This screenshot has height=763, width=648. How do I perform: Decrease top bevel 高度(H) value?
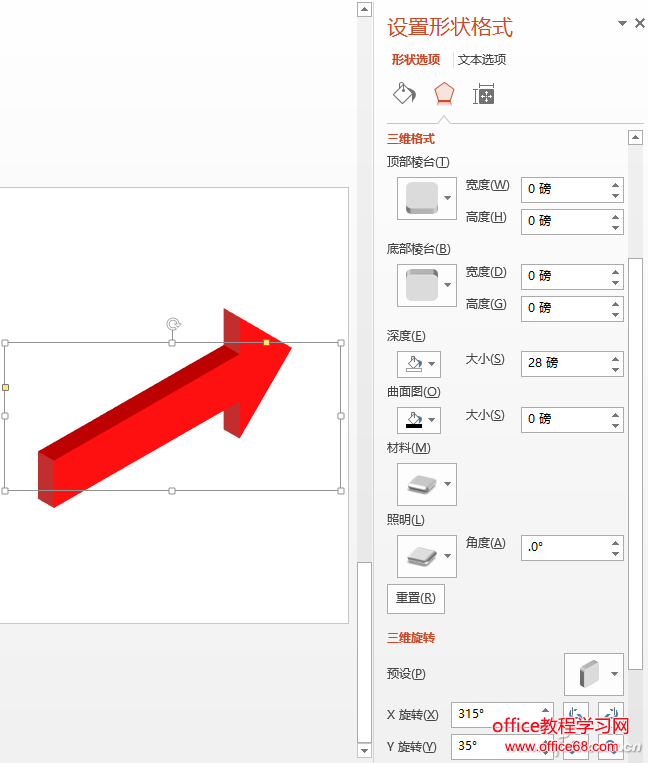615,227
